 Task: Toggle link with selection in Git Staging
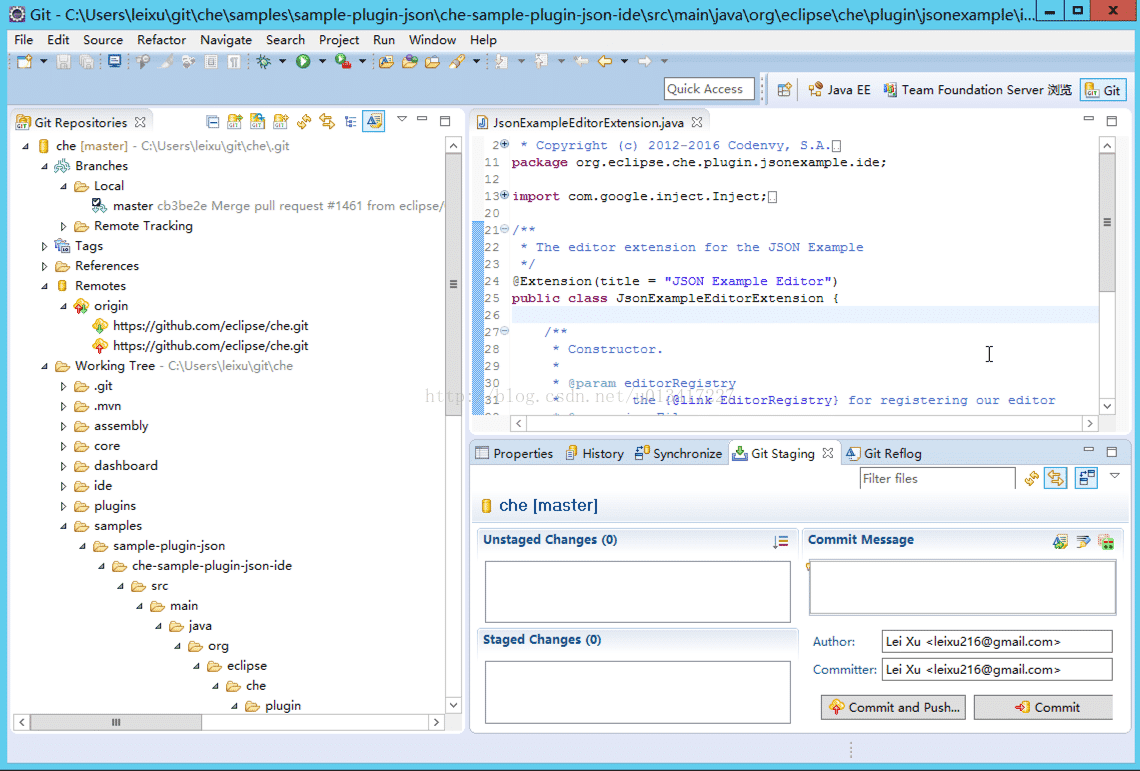(x=1055, y=479)
